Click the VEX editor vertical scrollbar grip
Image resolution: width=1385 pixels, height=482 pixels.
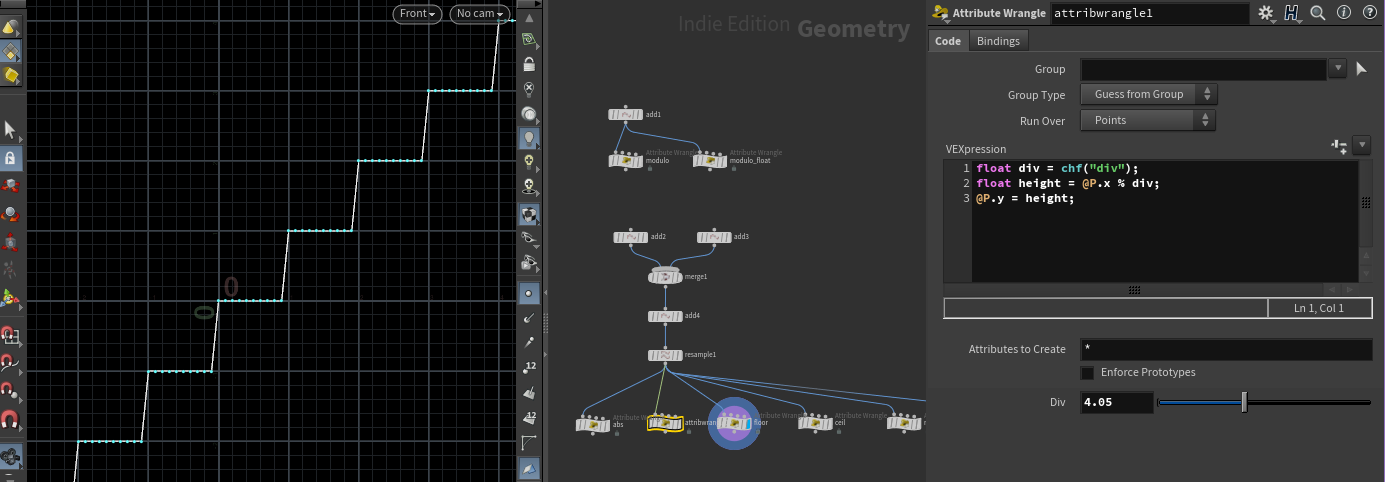click(1366, 202)
